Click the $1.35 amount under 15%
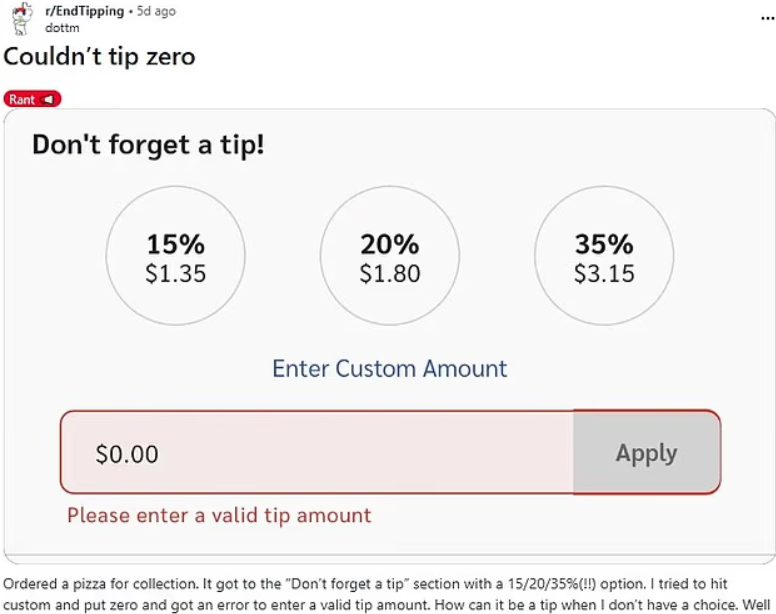 [175, 274]
